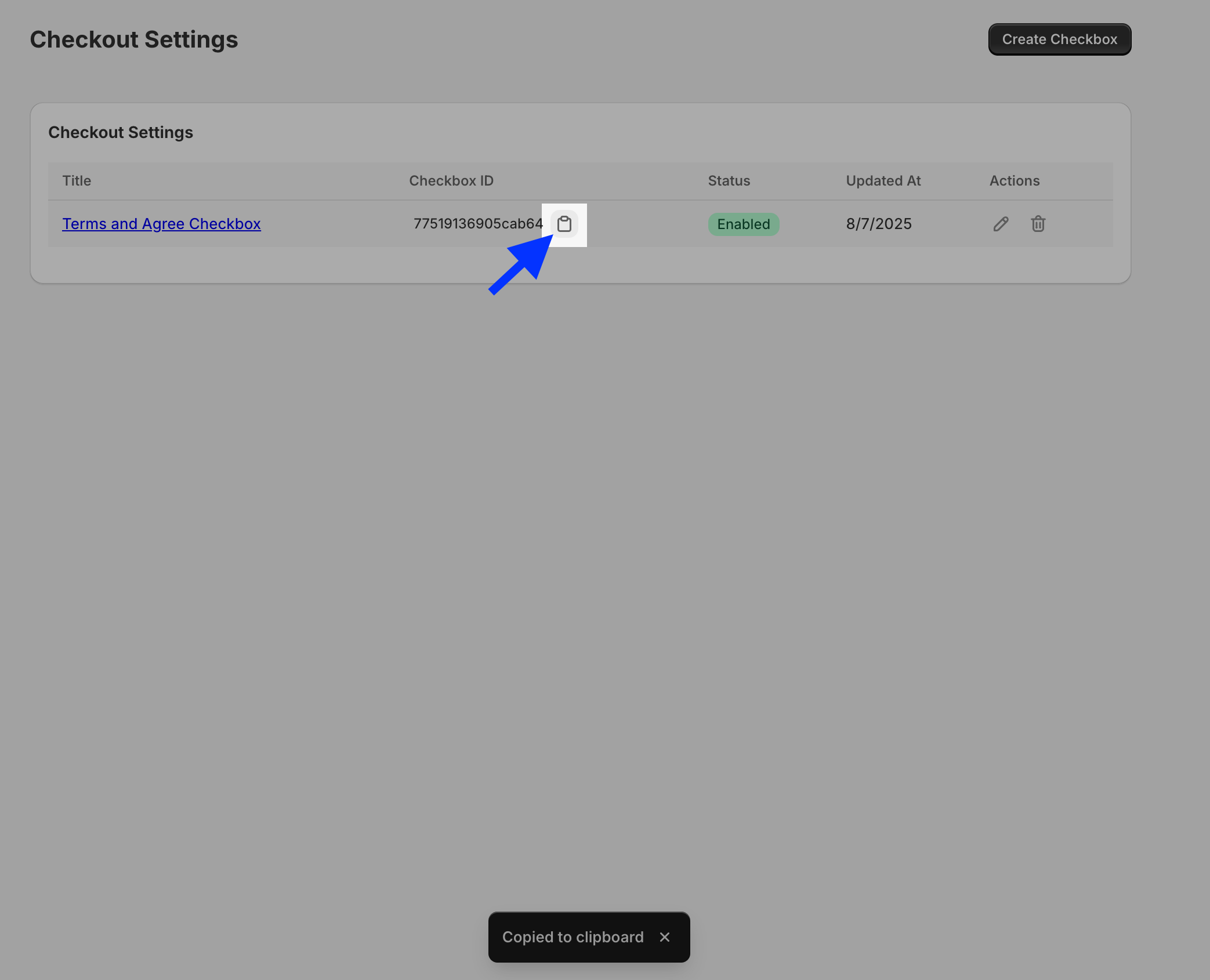The image size is (1210, 980).
Task: Click the Checkbox ID column header
Action: click(451, 181)
